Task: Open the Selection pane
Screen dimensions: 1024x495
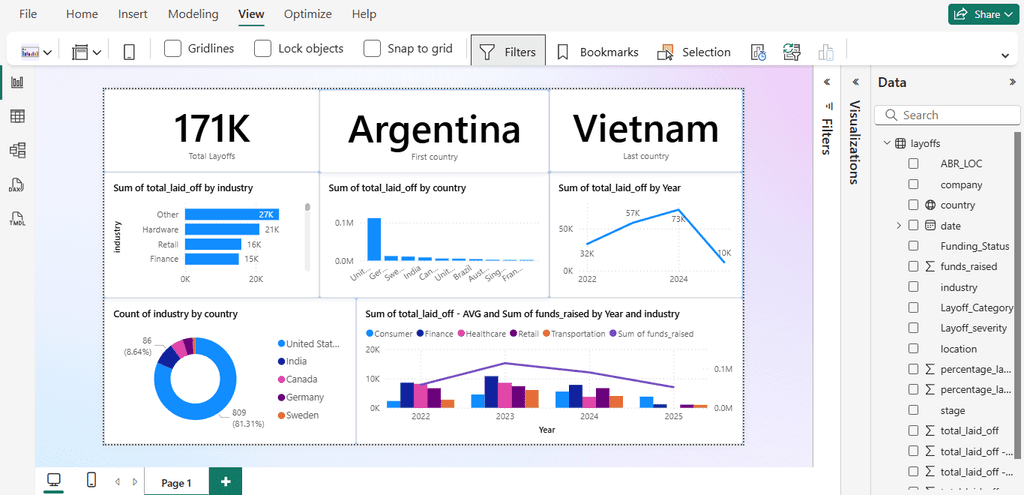Action: [x=694, y=52]
